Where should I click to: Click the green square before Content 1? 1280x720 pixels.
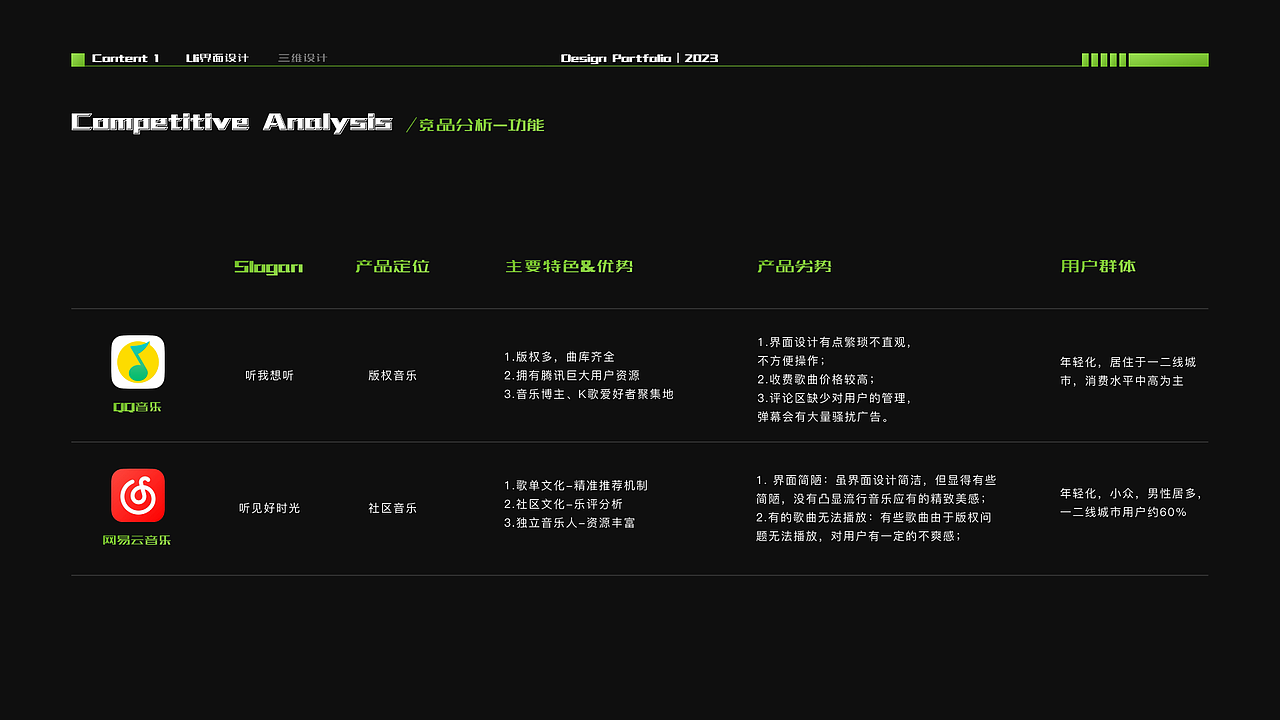(78, 60)
